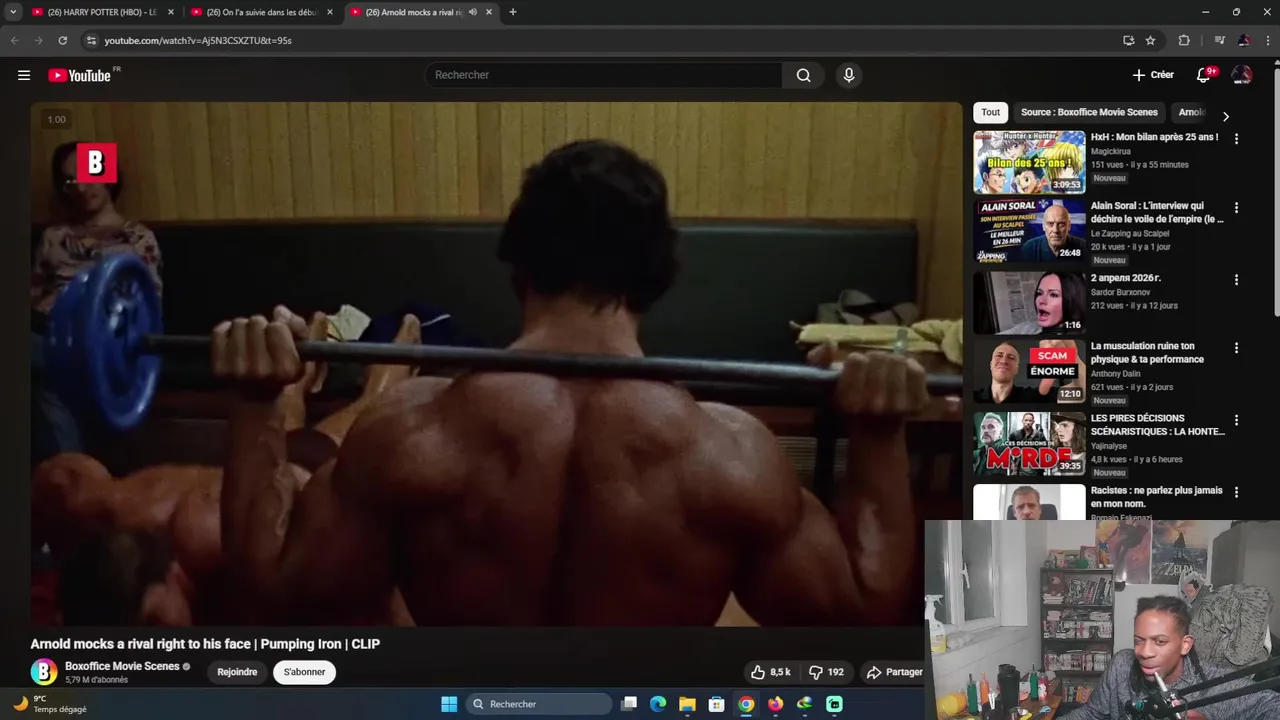Close the On l'a suivie tab
Image resolution: width=1280 pixels, height=720 pixels.
click(330, 12)
